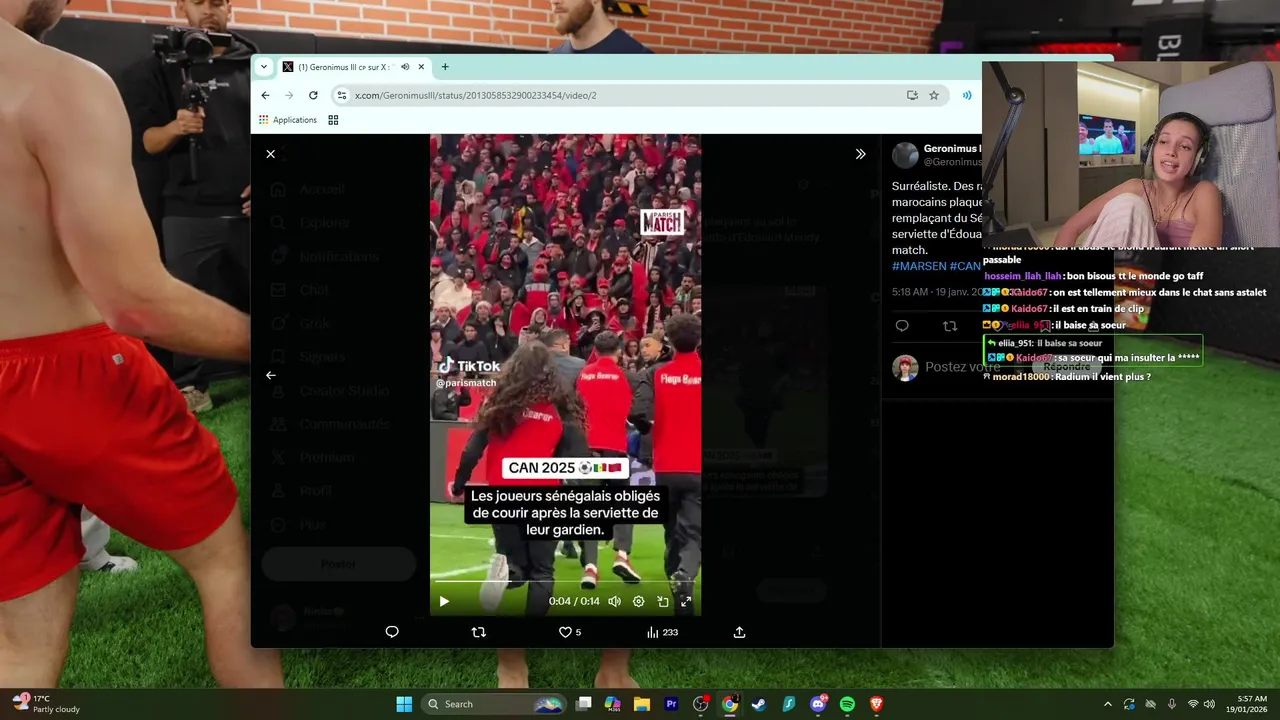This screenshot has height=720, width=1280.
Task: Open Applications in the bookmarks bar
Action: [x=288, y=120]
